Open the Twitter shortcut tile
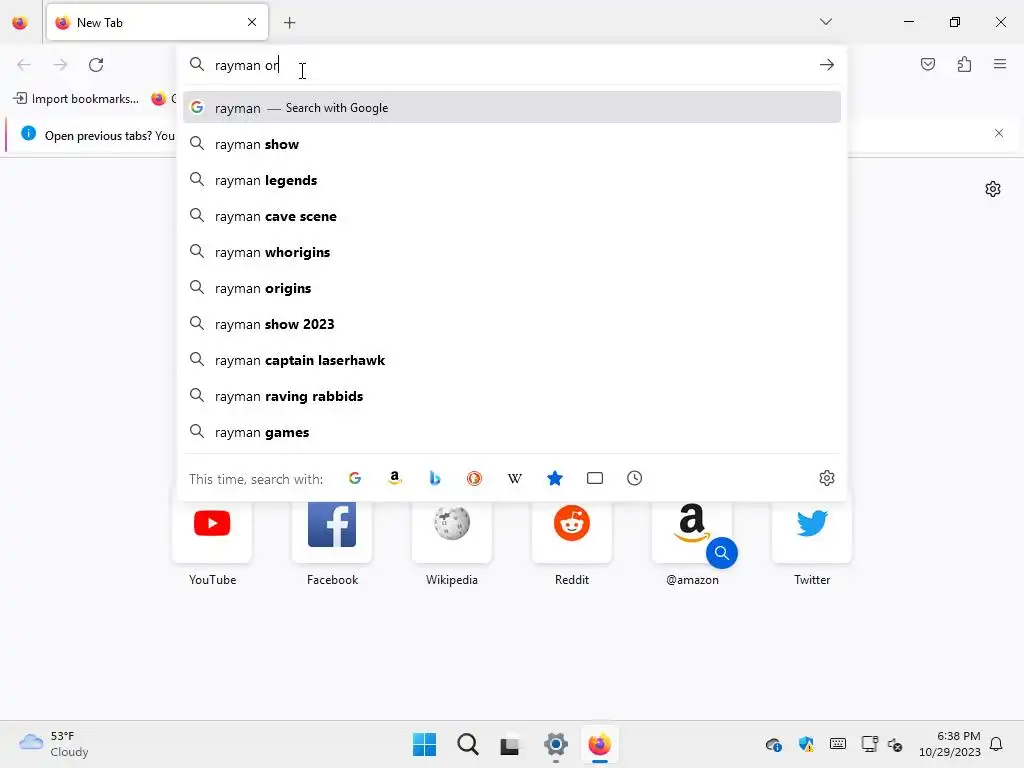Screen dimensions: 1024x768 pos(812,532)
